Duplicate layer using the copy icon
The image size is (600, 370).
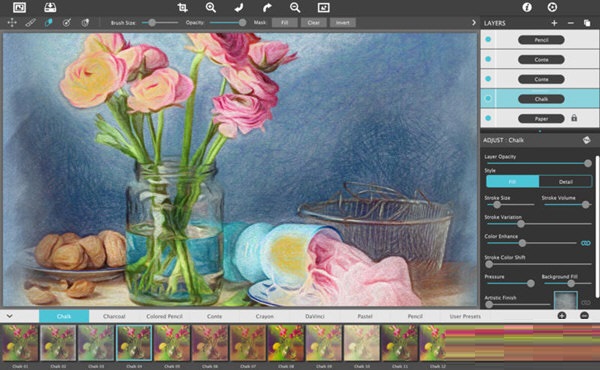[587, 23]
